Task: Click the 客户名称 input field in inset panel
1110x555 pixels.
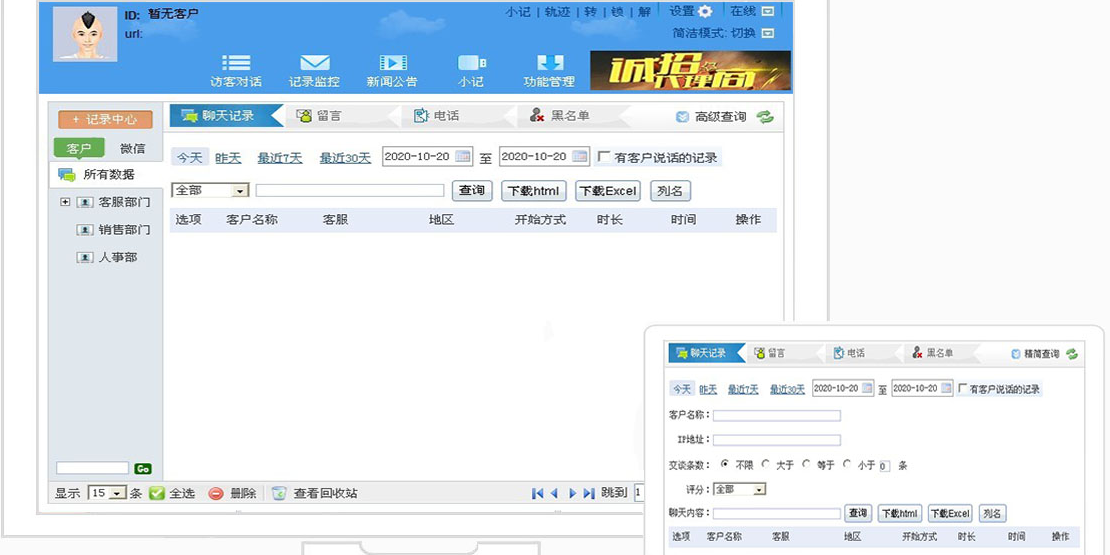Action: click(777, 416)
